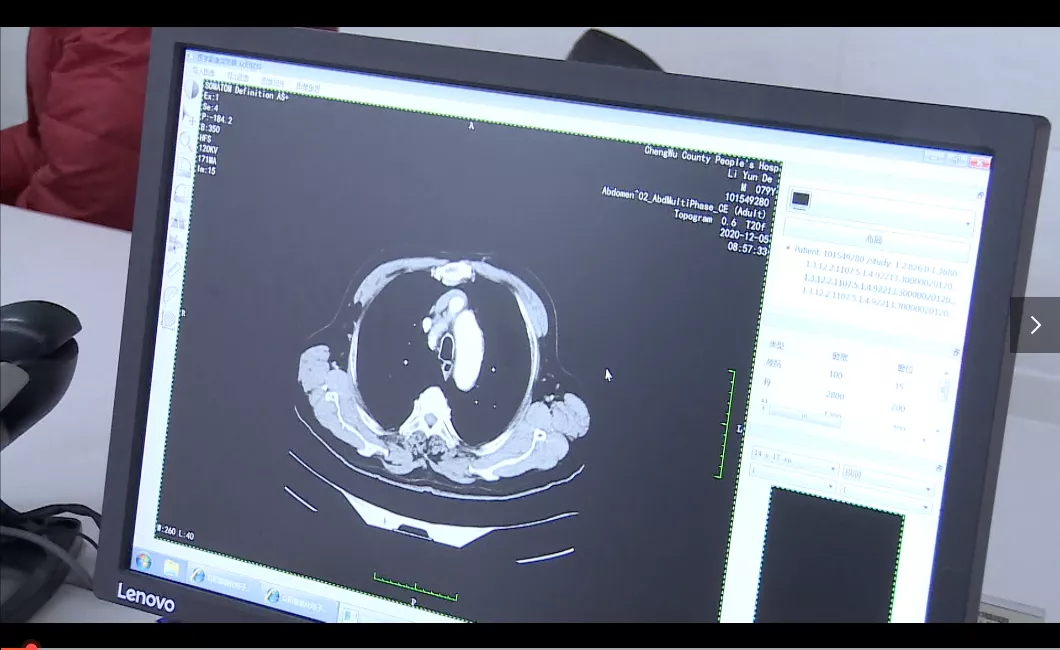Select the 'Patient: 101549280 /Study' tree row
Image resolution: width=1060 pixels, height=650 pixels.
tap(875, 260)
